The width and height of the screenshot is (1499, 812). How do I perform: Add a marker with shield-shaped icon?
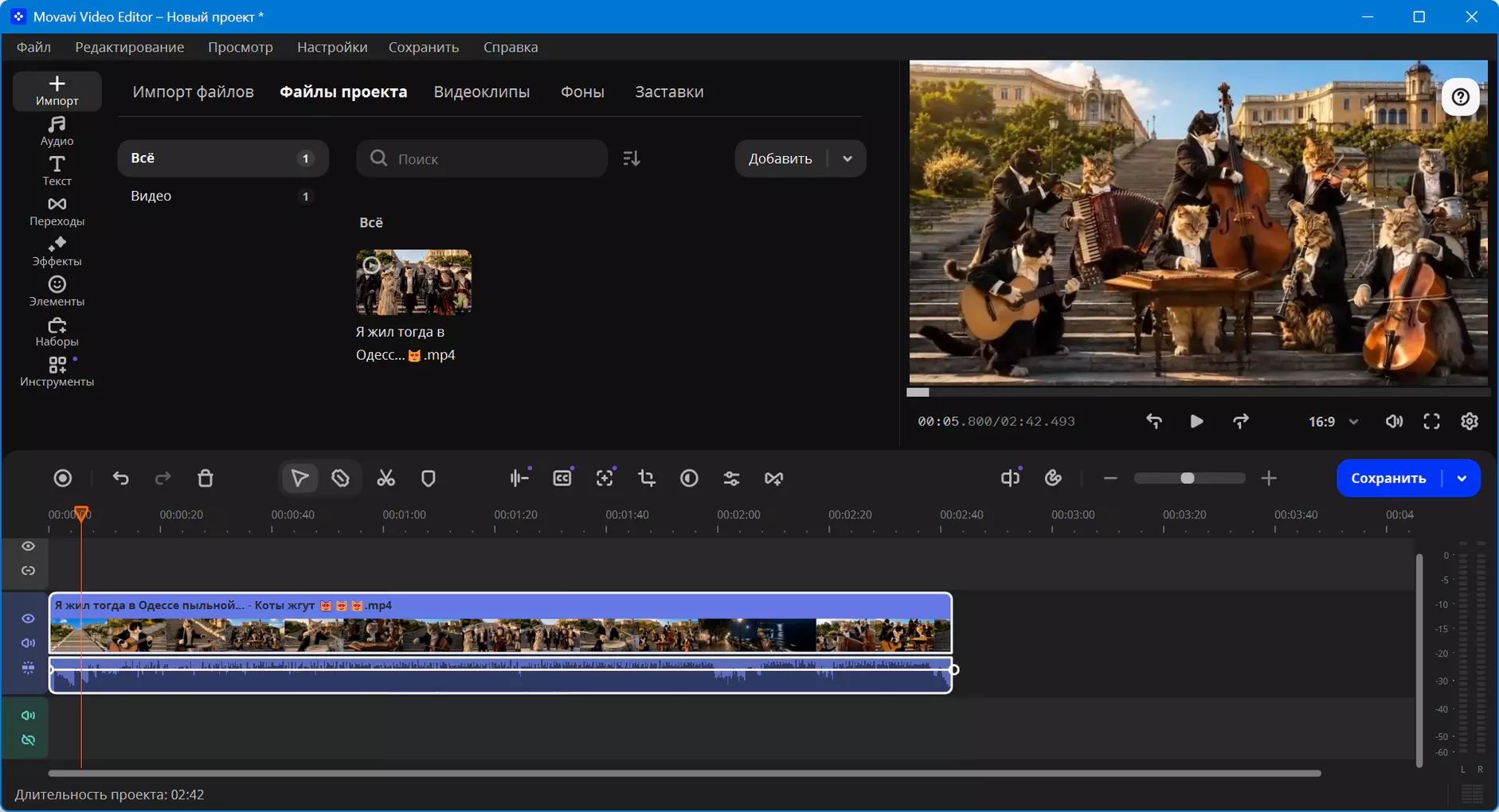tap(429, 478)
